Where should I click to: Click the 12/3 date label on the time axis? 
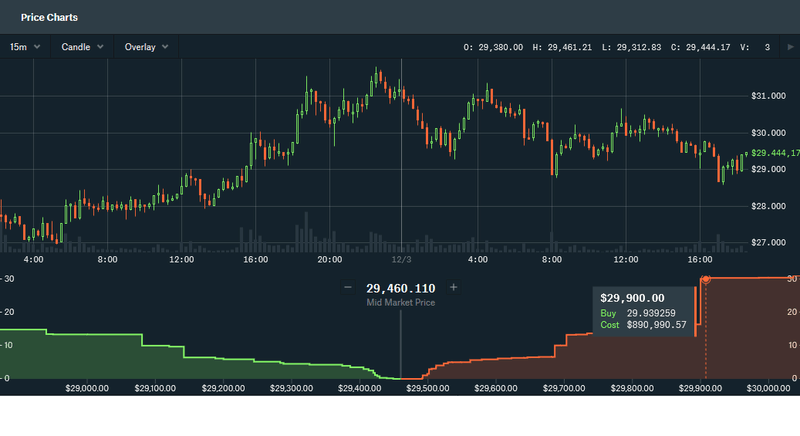click(402, 260)
